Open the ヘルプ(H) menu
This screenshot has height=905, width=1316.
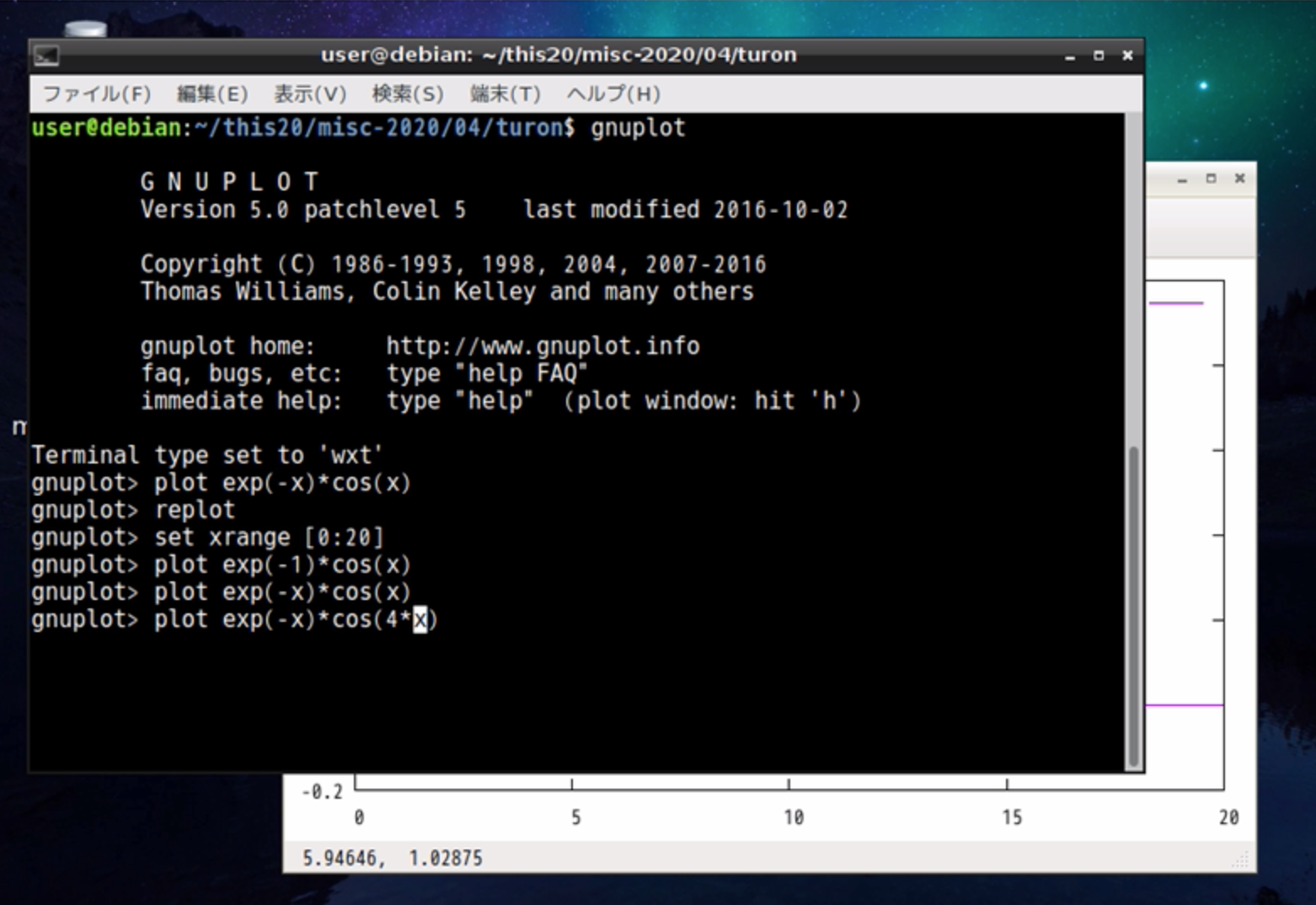(613, 94)
